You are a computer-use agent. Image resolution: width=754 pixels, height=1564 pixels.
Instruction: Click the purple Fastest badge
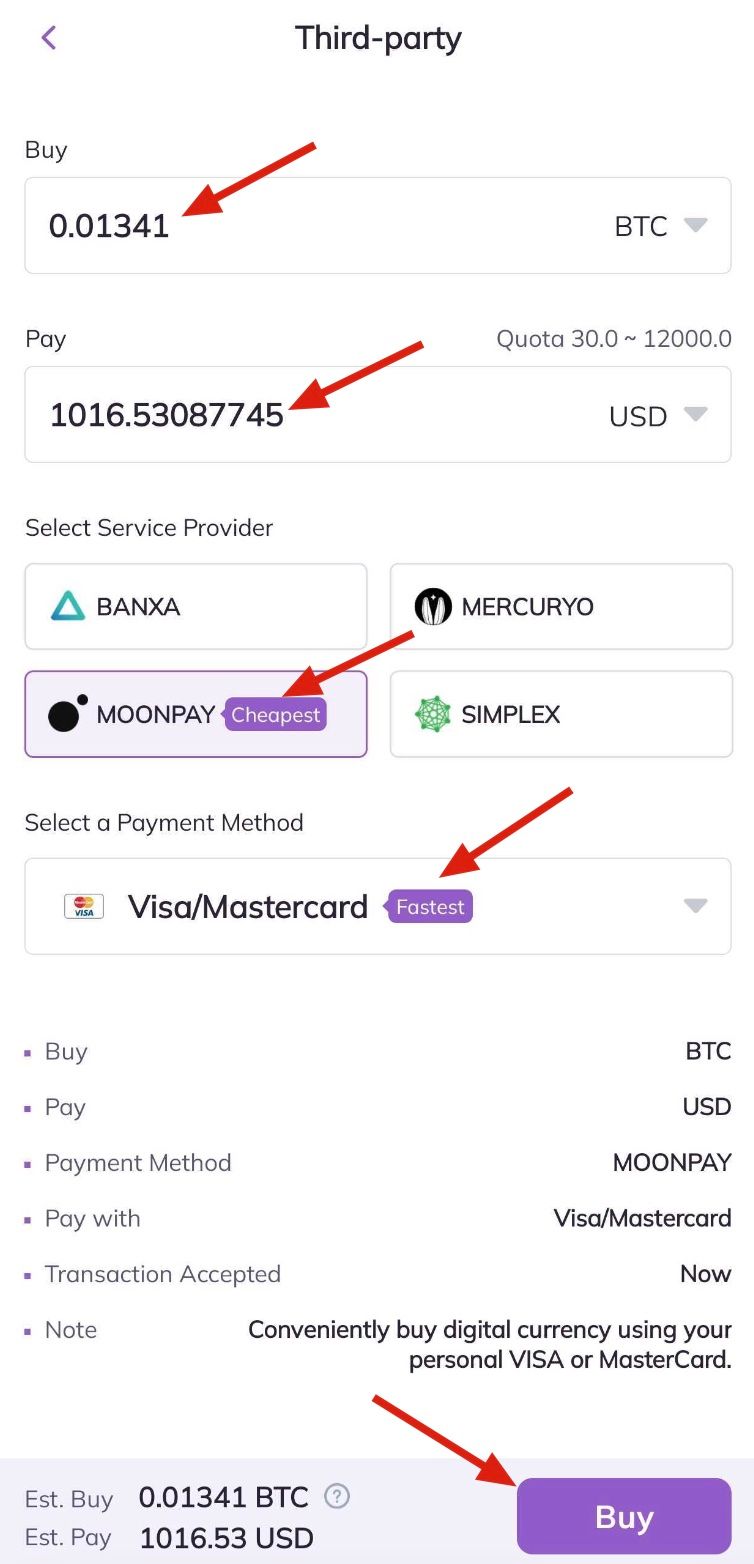coord(430,907)
